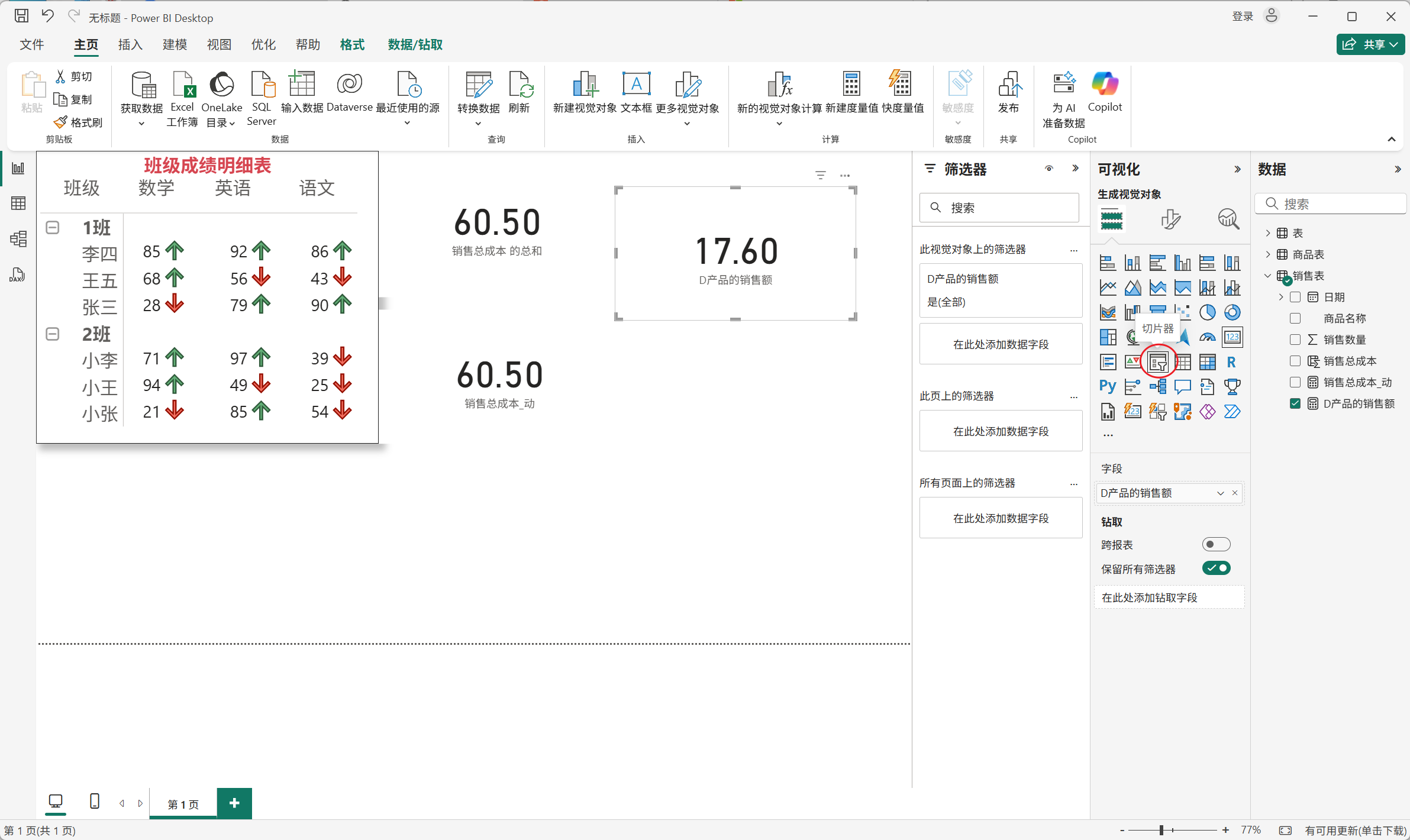Viewport: 1410px width, 840px height.
Task: Select the pie chart visual icon
Action: pyautogui.click(x=1207, y=312)
